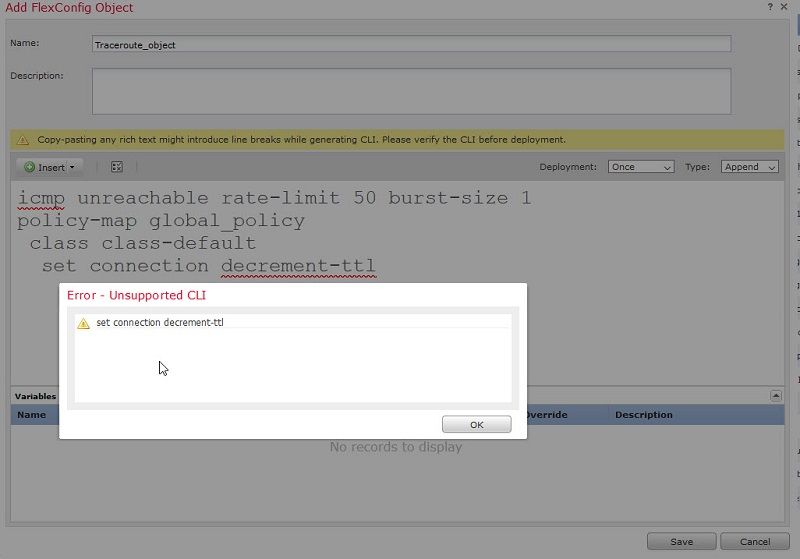Click the 'Error - Unsupported CLI' dialog title

136,295
